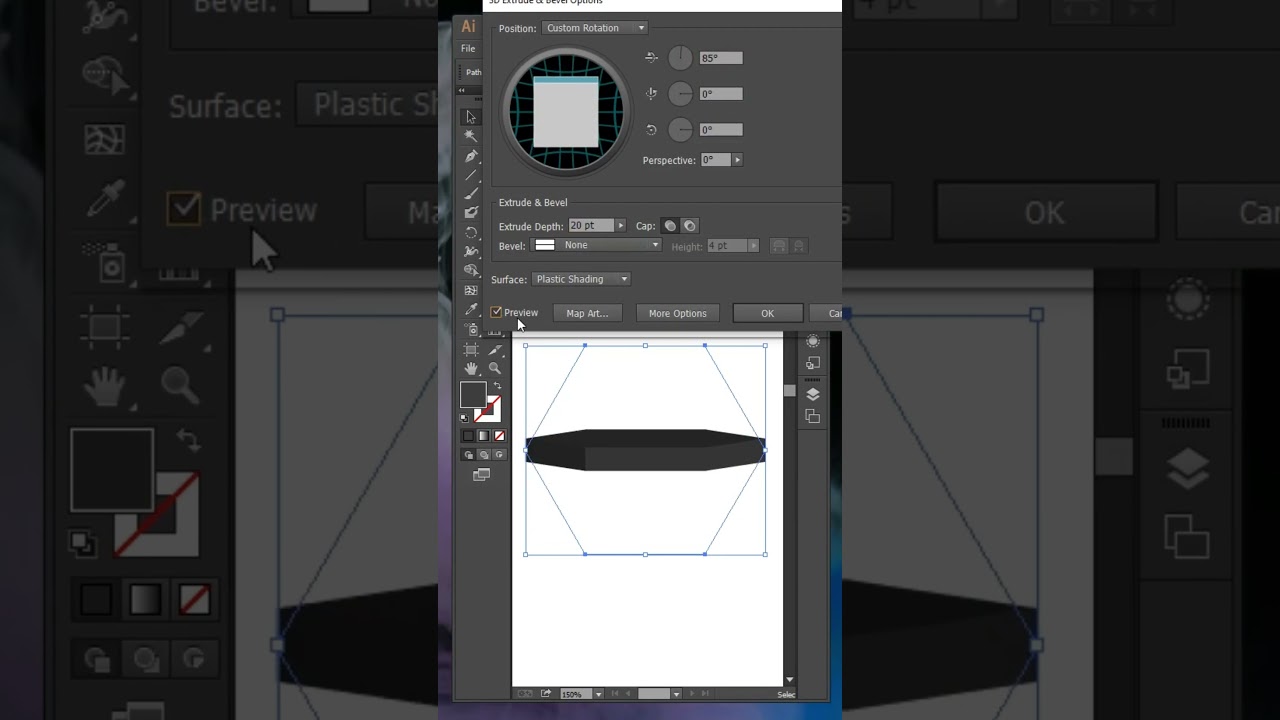Turn cap off for hollow appearance

pyautogui.click(x=689, y=226)
